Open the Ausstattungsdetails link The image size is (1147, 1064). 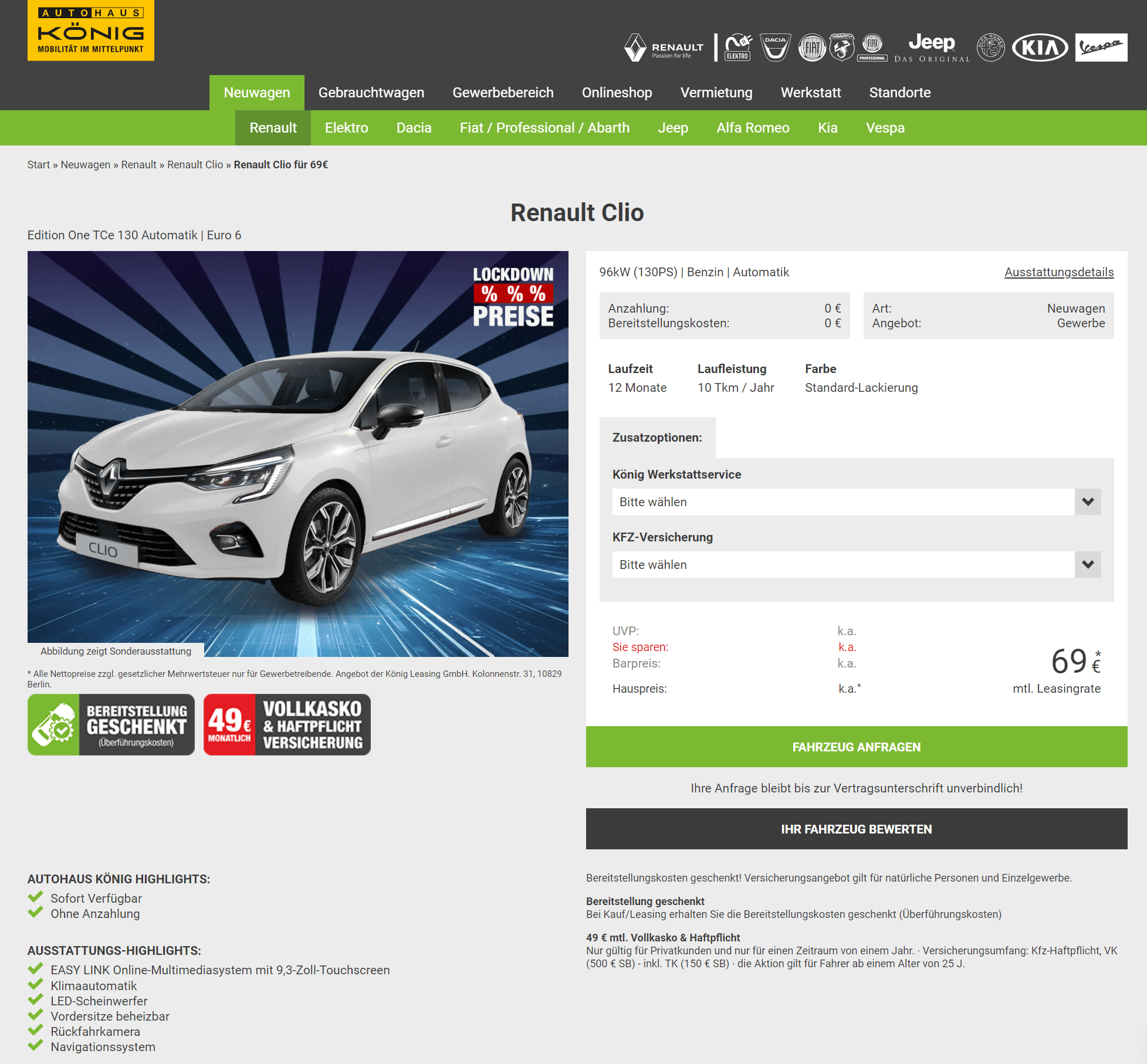point(1059,272)
